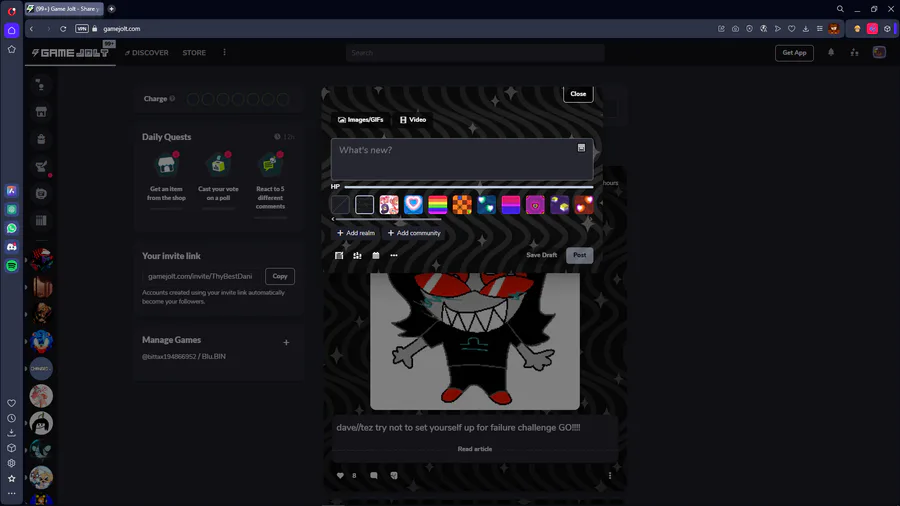Screen dimensions: 900x506
Task: Open Spotify in the Opera sidebar
Action: tap(11, 266)
